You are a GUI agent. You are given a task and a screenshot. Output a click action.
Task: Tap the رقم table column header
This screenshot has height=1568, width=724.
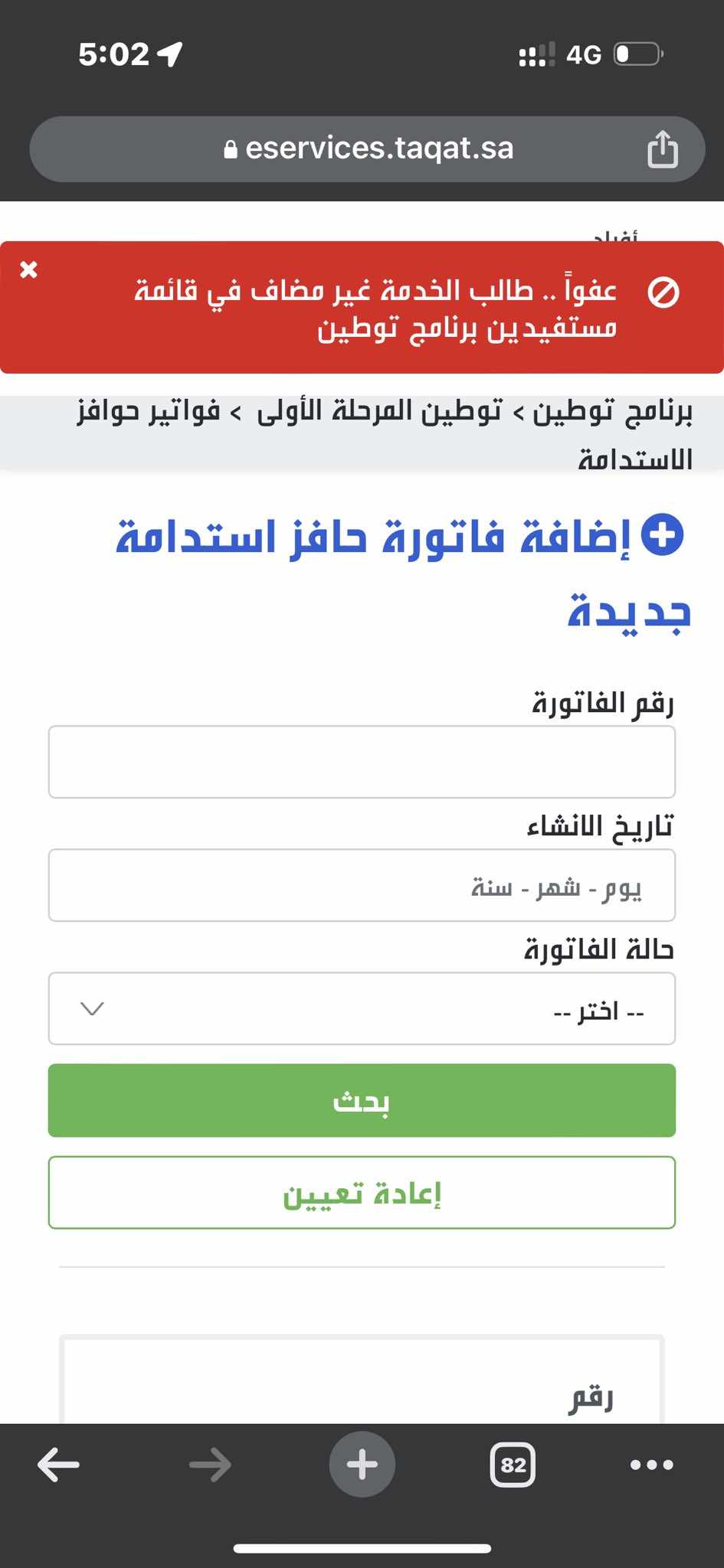tap(591, 1398)
